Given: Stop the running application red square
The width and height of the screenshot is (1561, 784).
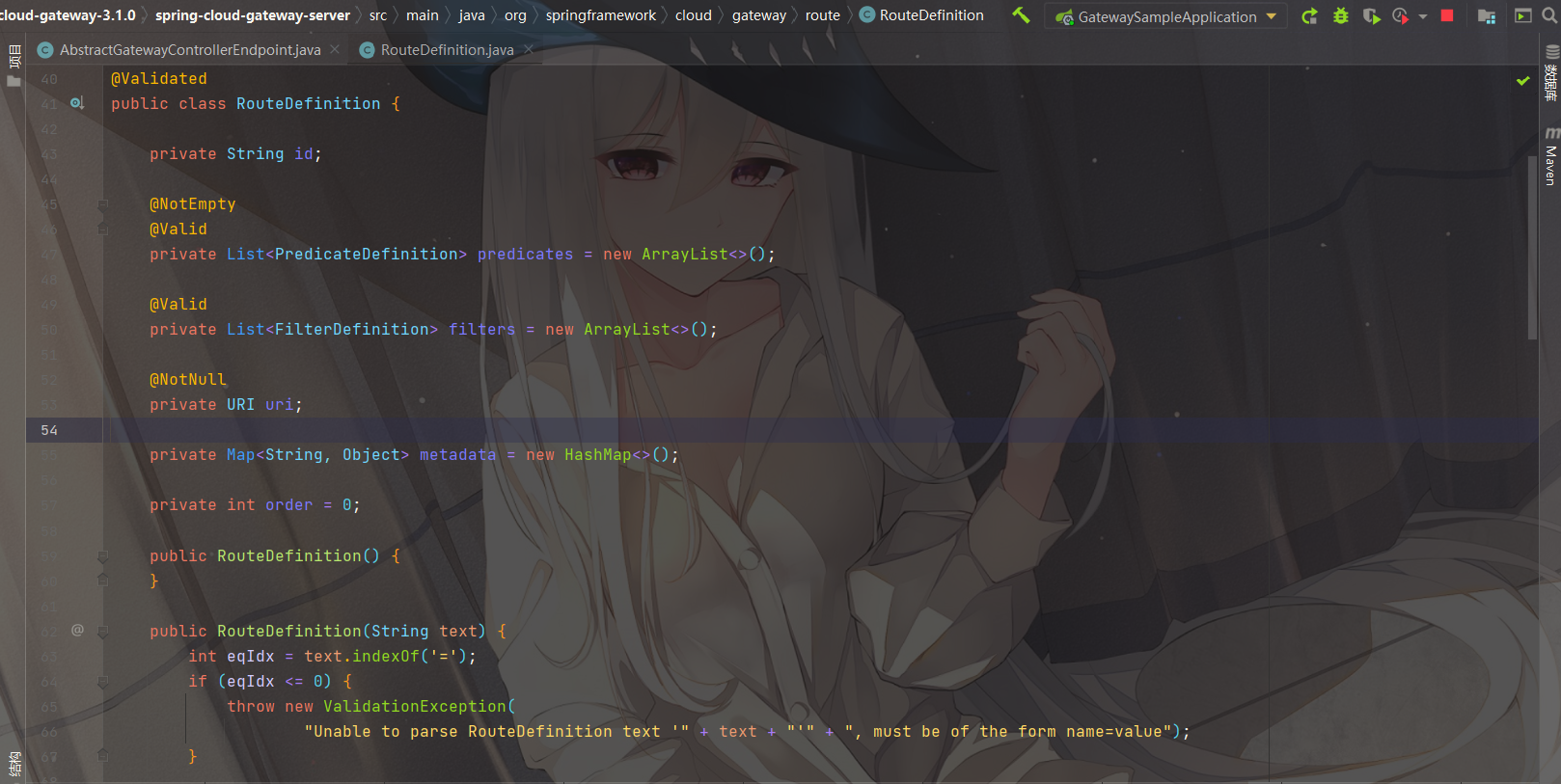Looking at the screenshot, I should click(x=1447, y=15).
